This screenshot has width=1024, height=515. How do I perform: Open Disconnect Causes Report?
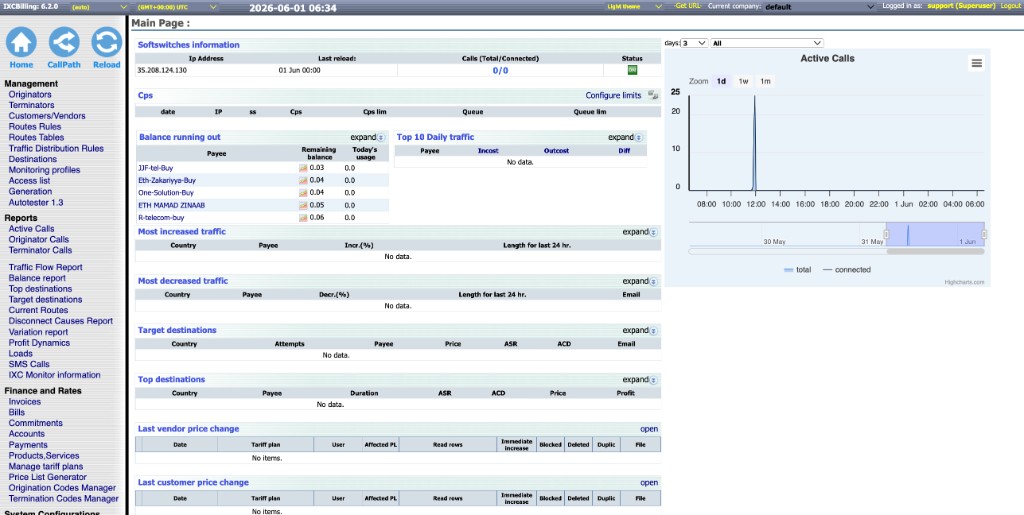(x=61, y=321)
